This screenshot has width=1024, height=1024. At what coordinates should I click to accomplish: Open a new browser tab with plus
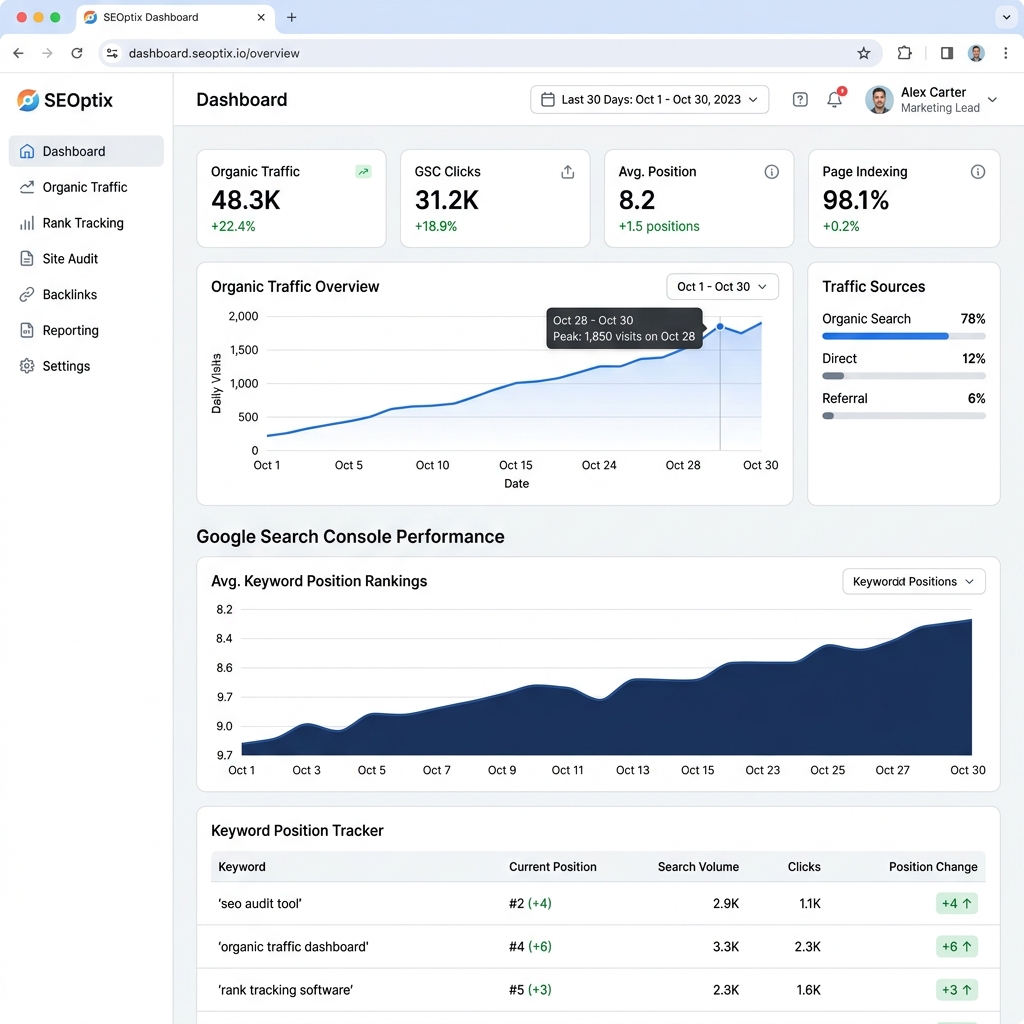[291, 17]
